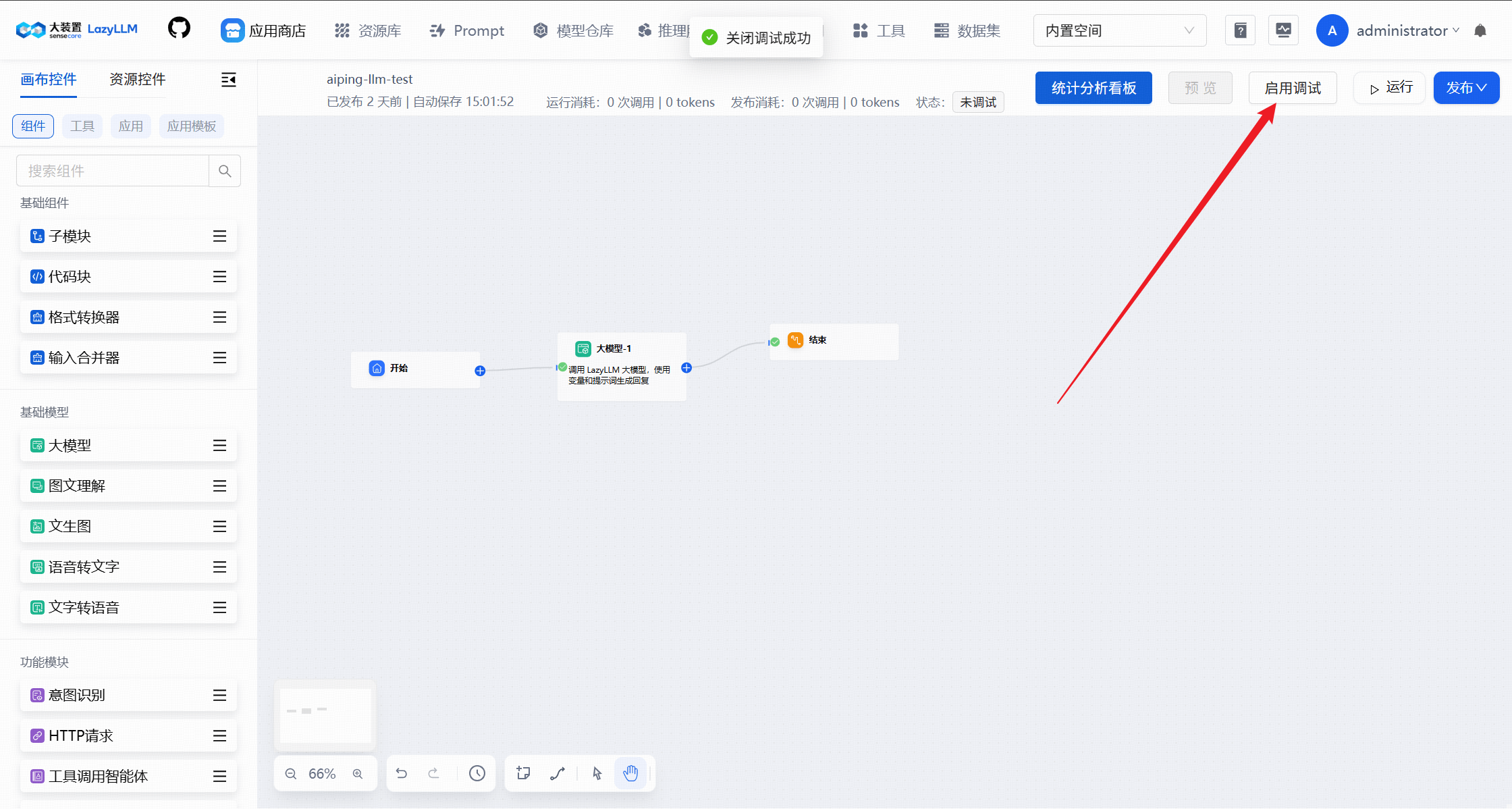Select the 应用模板 filter tab
Image resolution: width=1512 pixels, height=809 pixels.
pyautogui.click(x=192, y=126)
